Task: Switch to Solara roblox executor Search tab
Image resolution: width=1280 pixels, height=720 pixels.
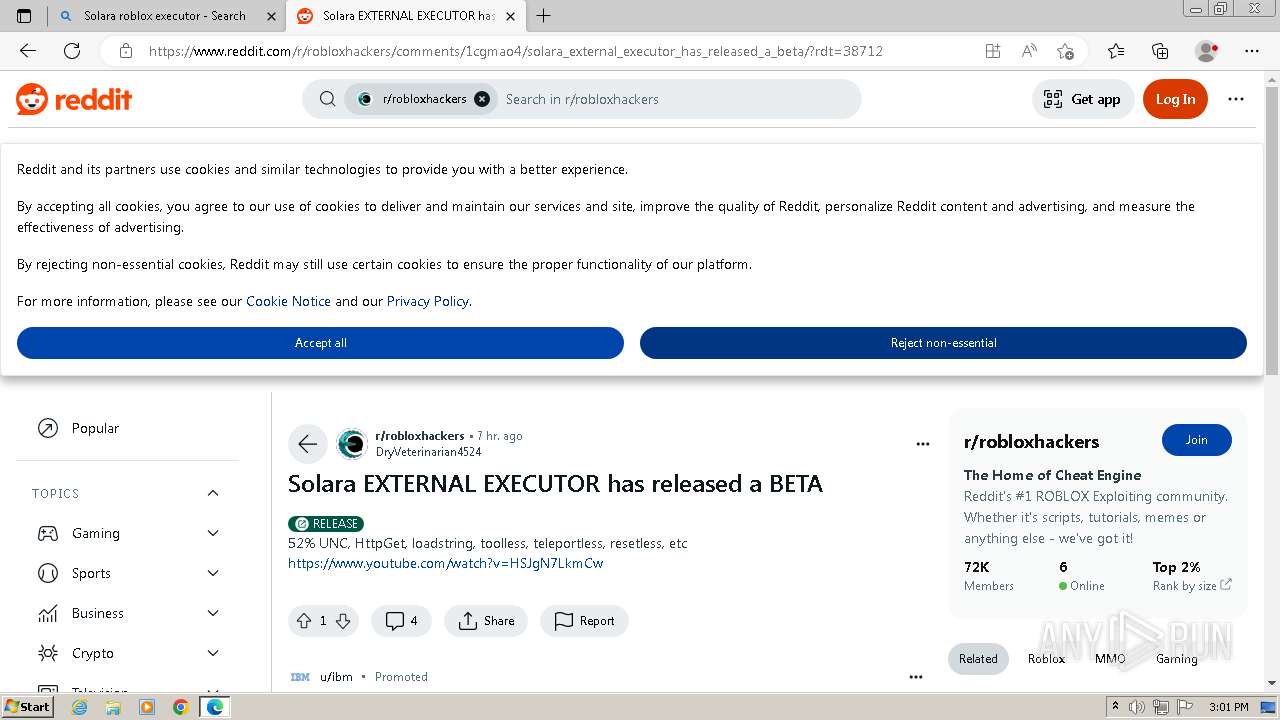Action: (x=167, y=16)
